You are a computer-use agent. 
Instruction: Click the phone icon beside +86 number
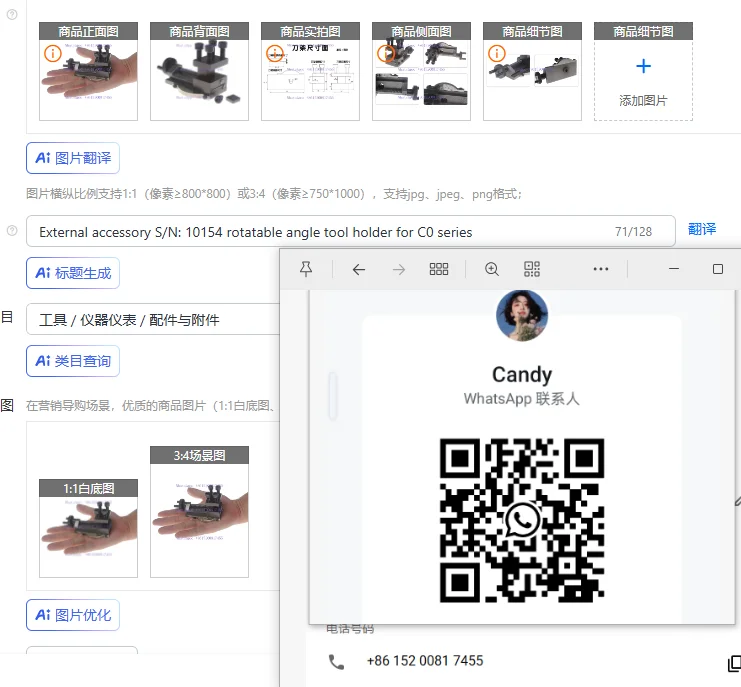coord(336,662)
